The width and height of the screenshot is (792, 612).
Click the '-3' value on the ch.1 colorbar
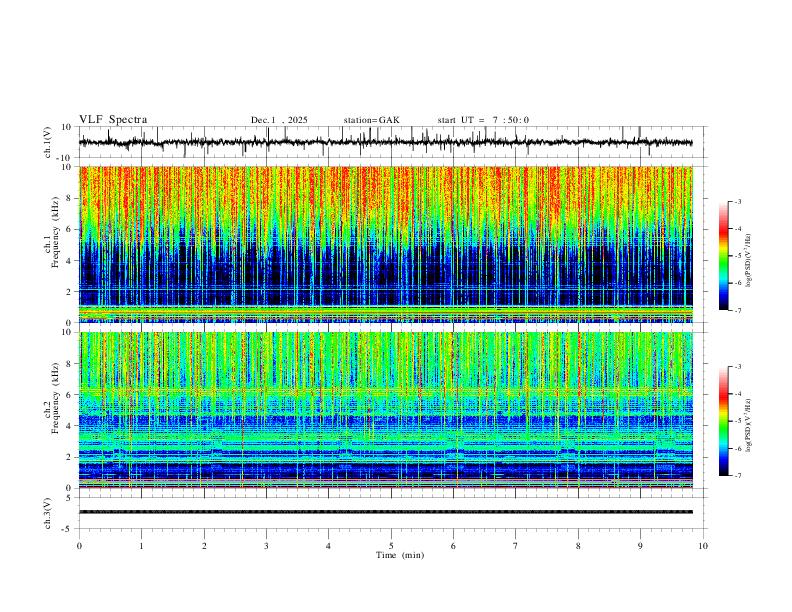(x=737, y=201)
